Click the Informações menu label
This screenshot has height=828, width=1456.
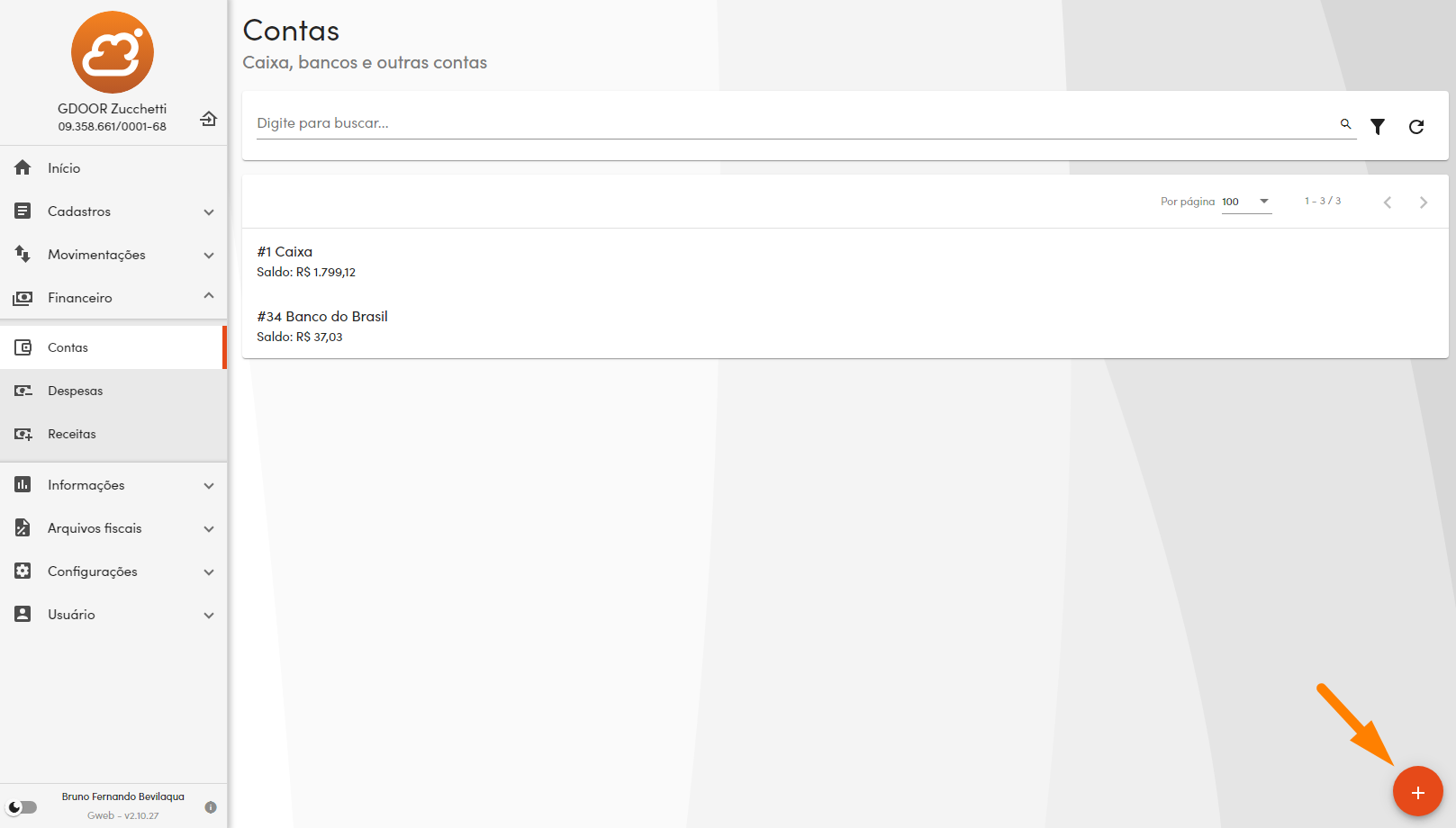tap(86, 485)
